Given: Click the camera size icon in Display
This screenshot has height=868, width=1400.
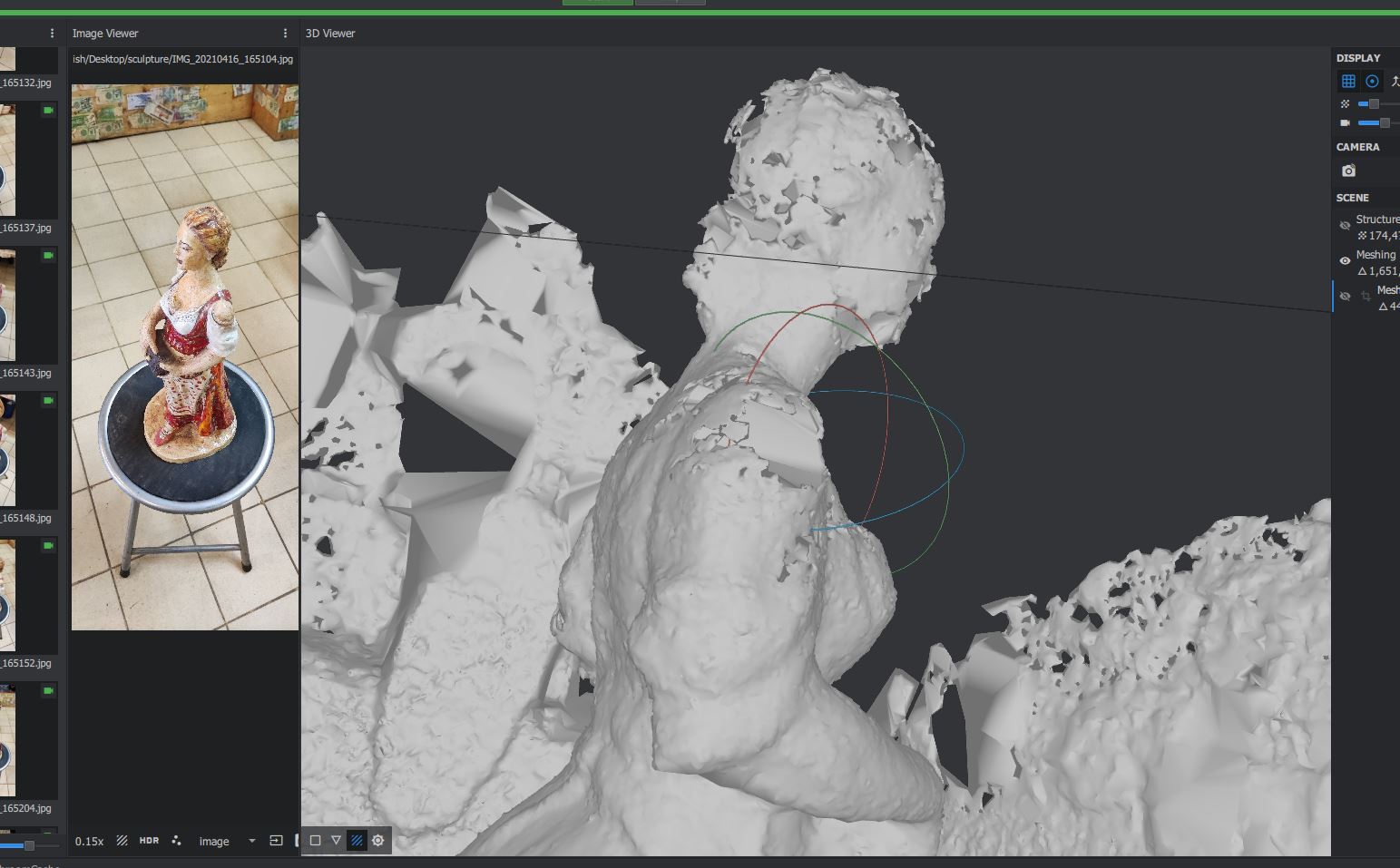Looking at the screenshot, I should pos(1345,123).
